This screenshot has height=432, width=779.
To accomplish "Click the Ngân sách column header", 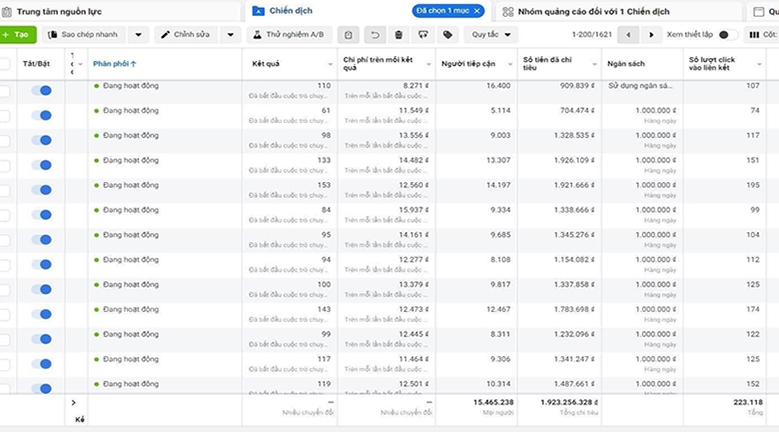I will click(626, 64).
